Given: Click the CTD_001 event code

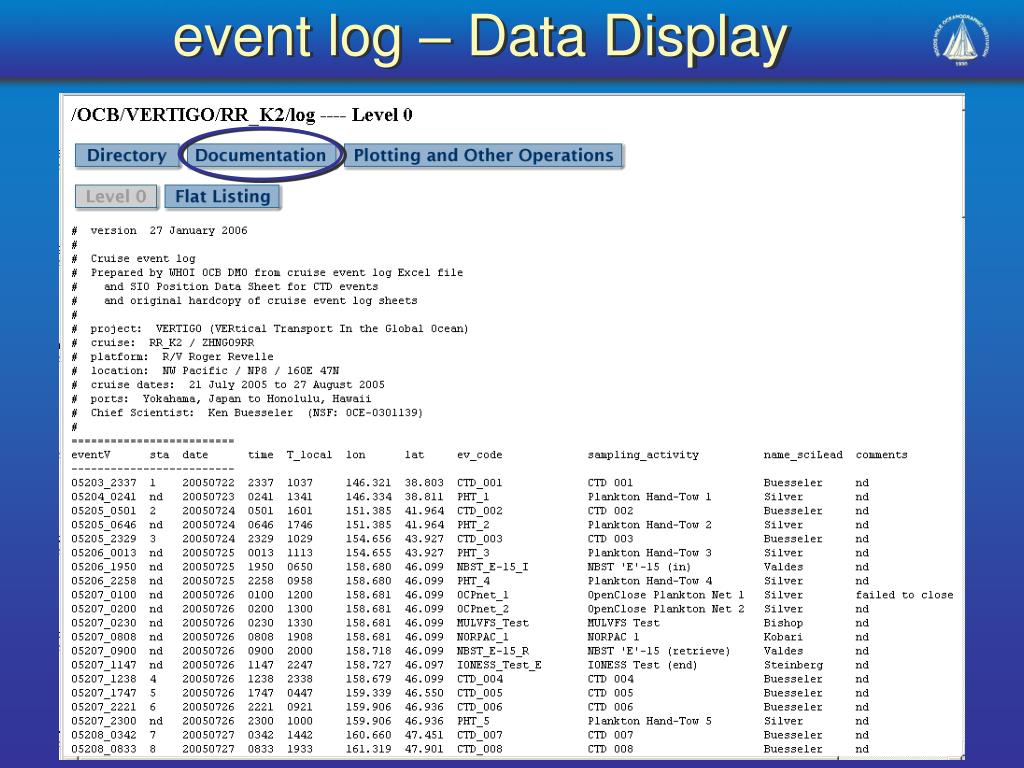Looking at the screenshot, I should (x=480, y=483).
